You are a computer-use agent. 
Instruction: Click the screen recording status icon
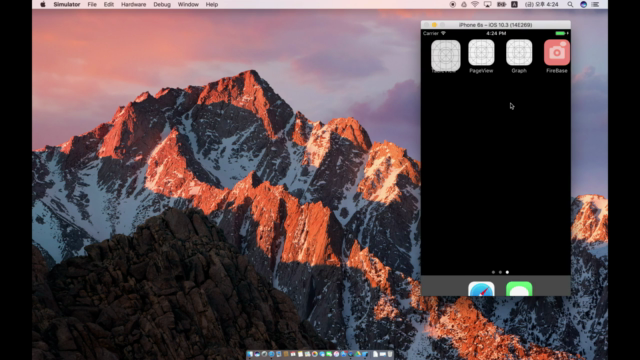pyautogui.click(x=453, y=4)
